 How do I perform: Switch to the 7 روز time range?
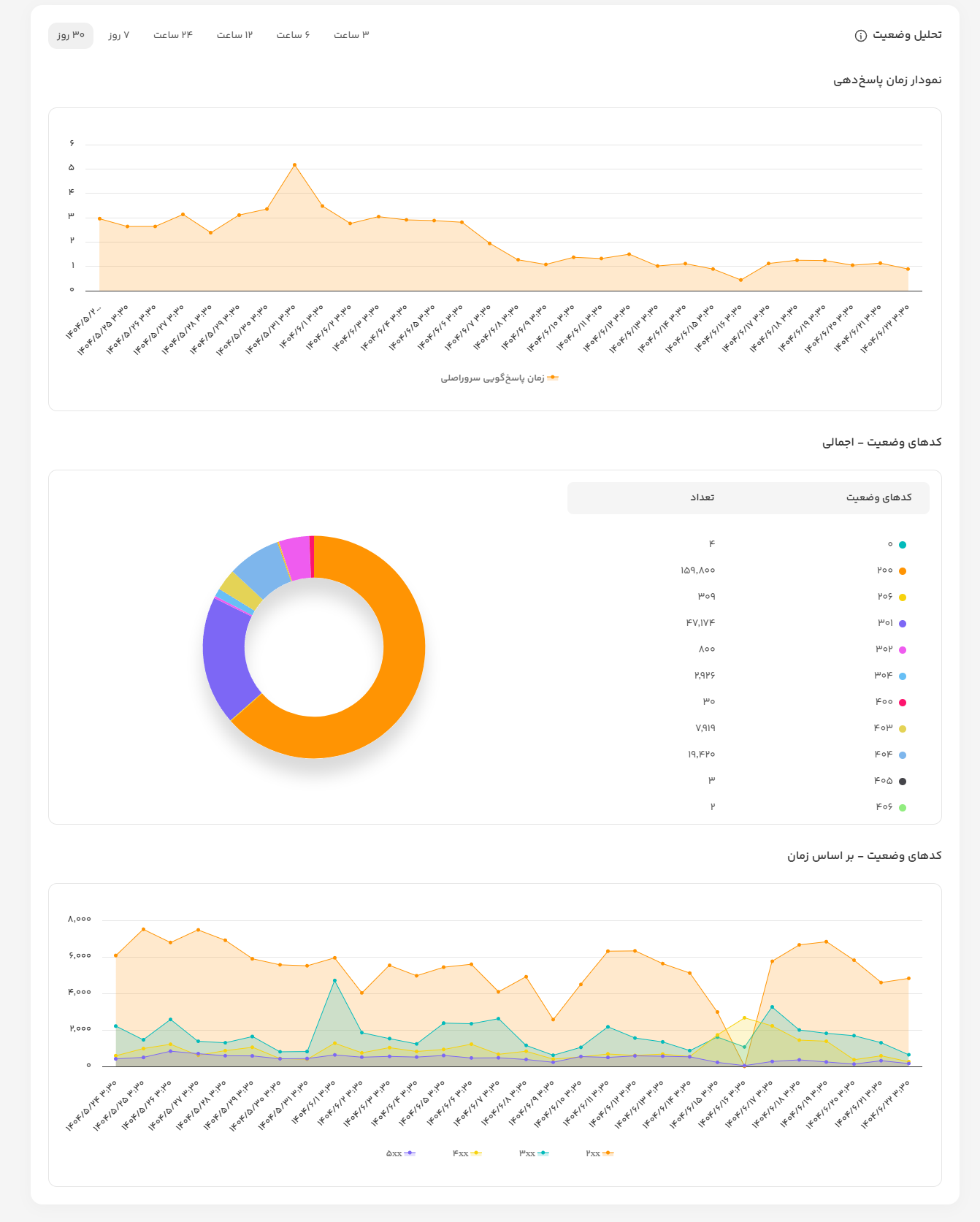[119, 36]
